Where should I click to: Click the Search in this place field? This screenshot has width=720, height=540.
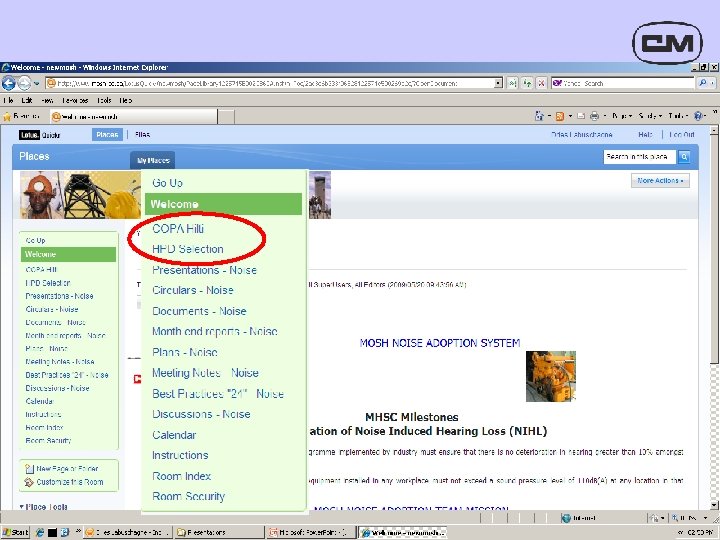639,157
